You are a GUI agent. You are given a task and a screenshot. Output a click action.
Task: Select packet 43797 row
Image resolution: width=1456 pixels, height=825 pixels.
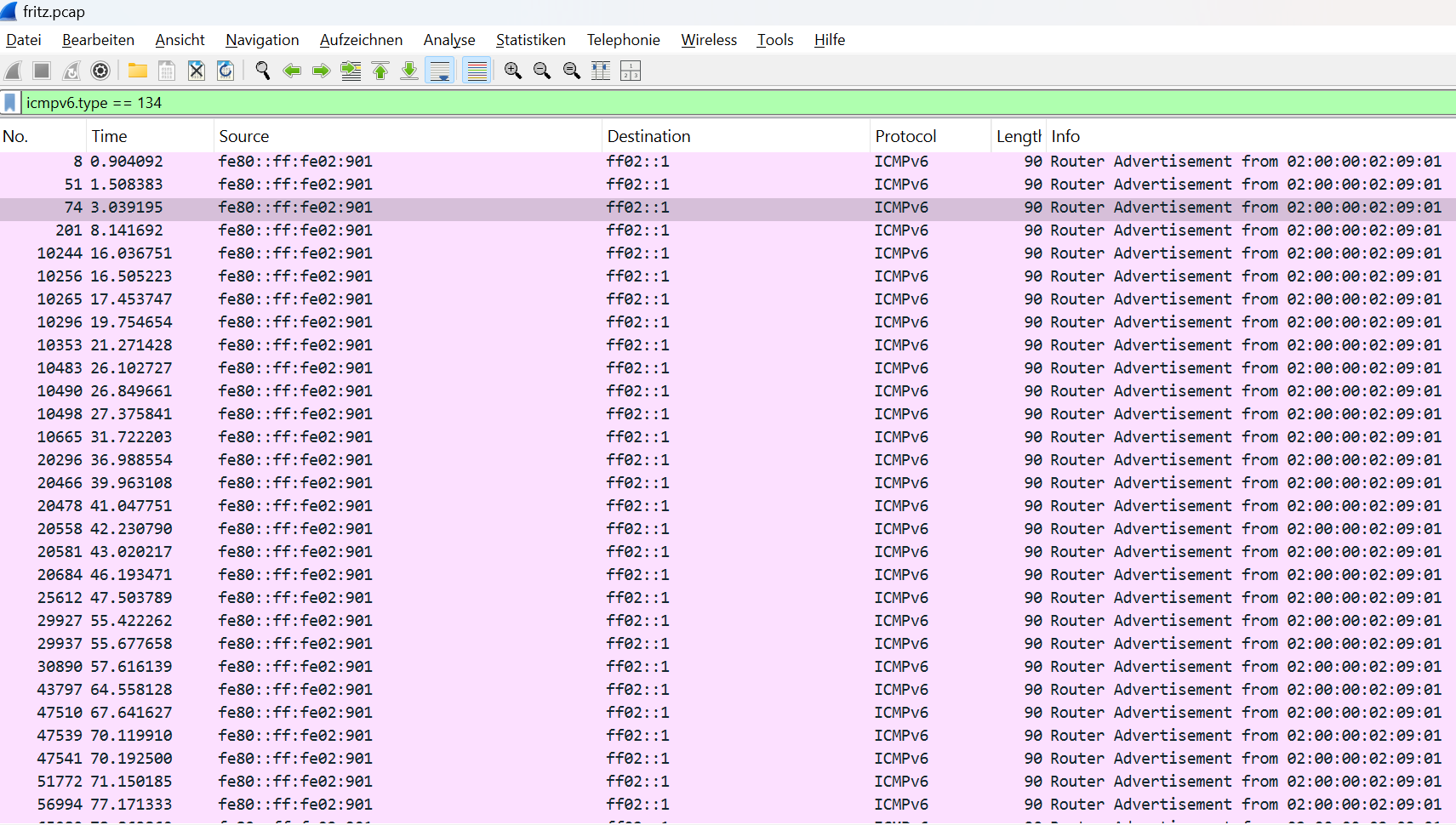[728, 690]
